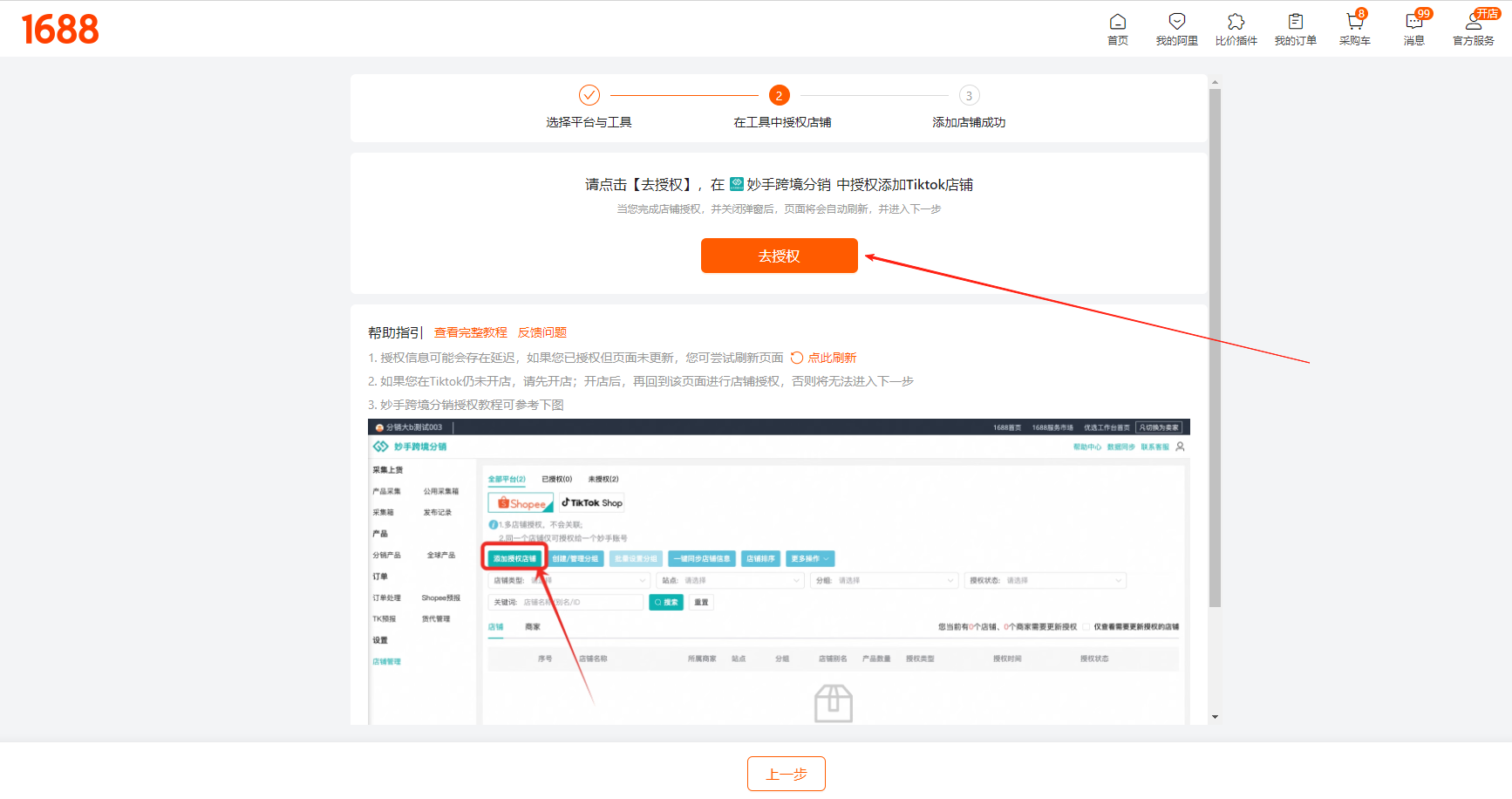Click the completed step one check icon
This screenshot has width=1512, height=799.
point(589,95)
